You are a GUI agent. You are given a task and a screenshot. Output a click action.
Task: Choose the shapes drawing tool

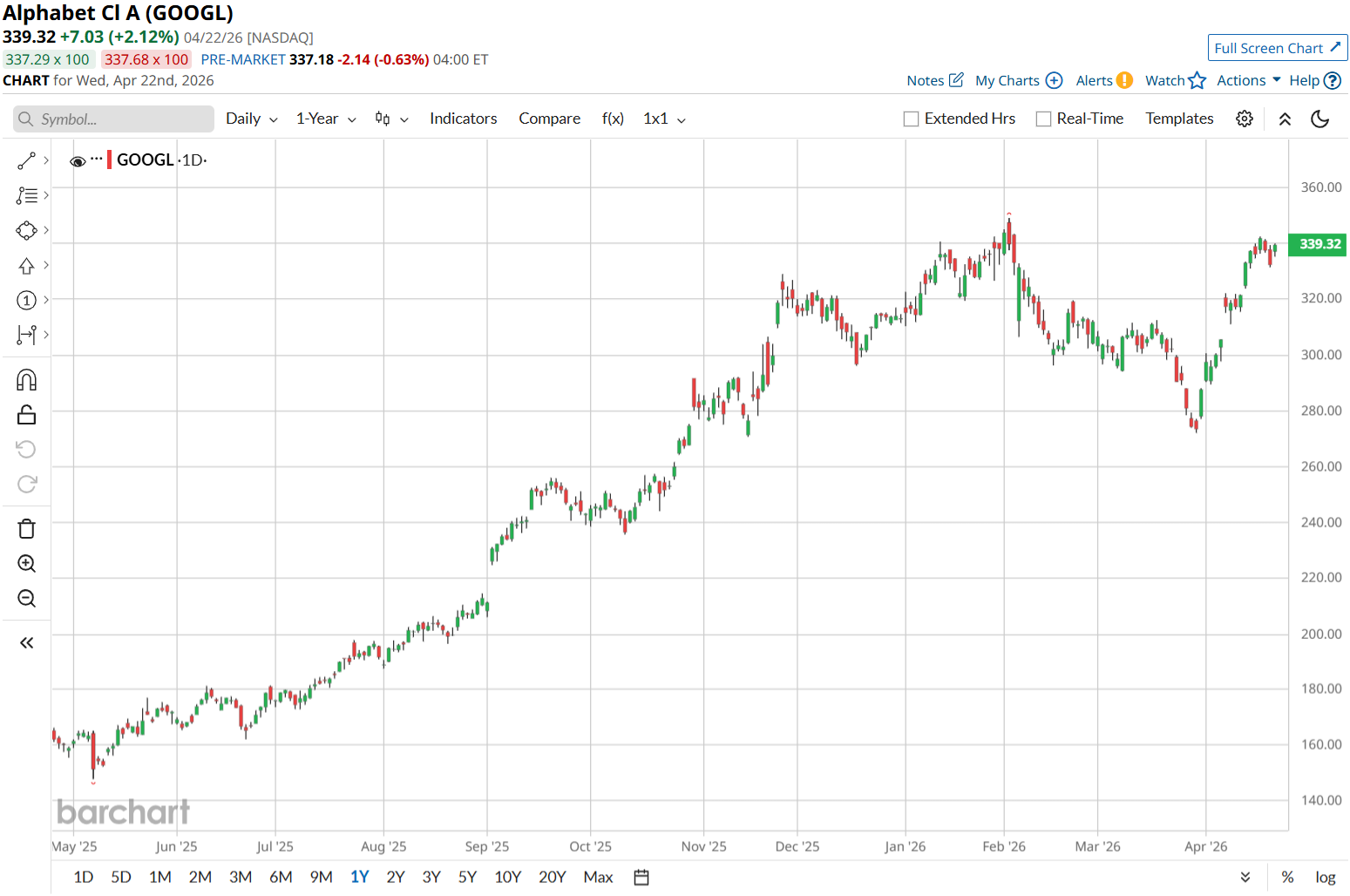click(x=26, y=231)
